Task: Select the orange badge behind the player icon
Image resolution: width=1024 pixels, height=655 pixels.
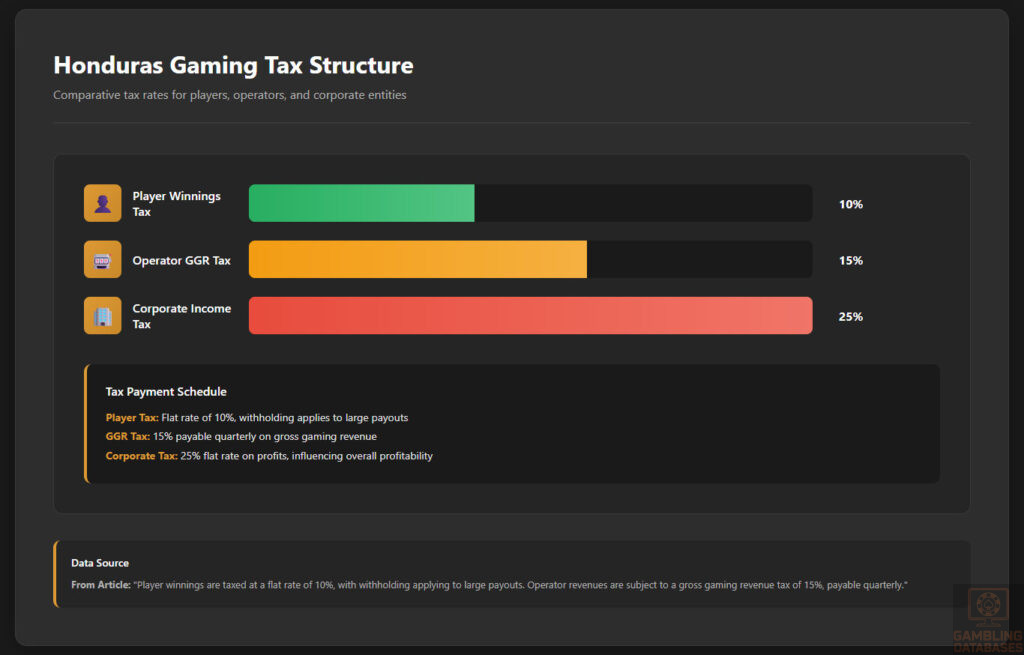Action: [102, 203]
